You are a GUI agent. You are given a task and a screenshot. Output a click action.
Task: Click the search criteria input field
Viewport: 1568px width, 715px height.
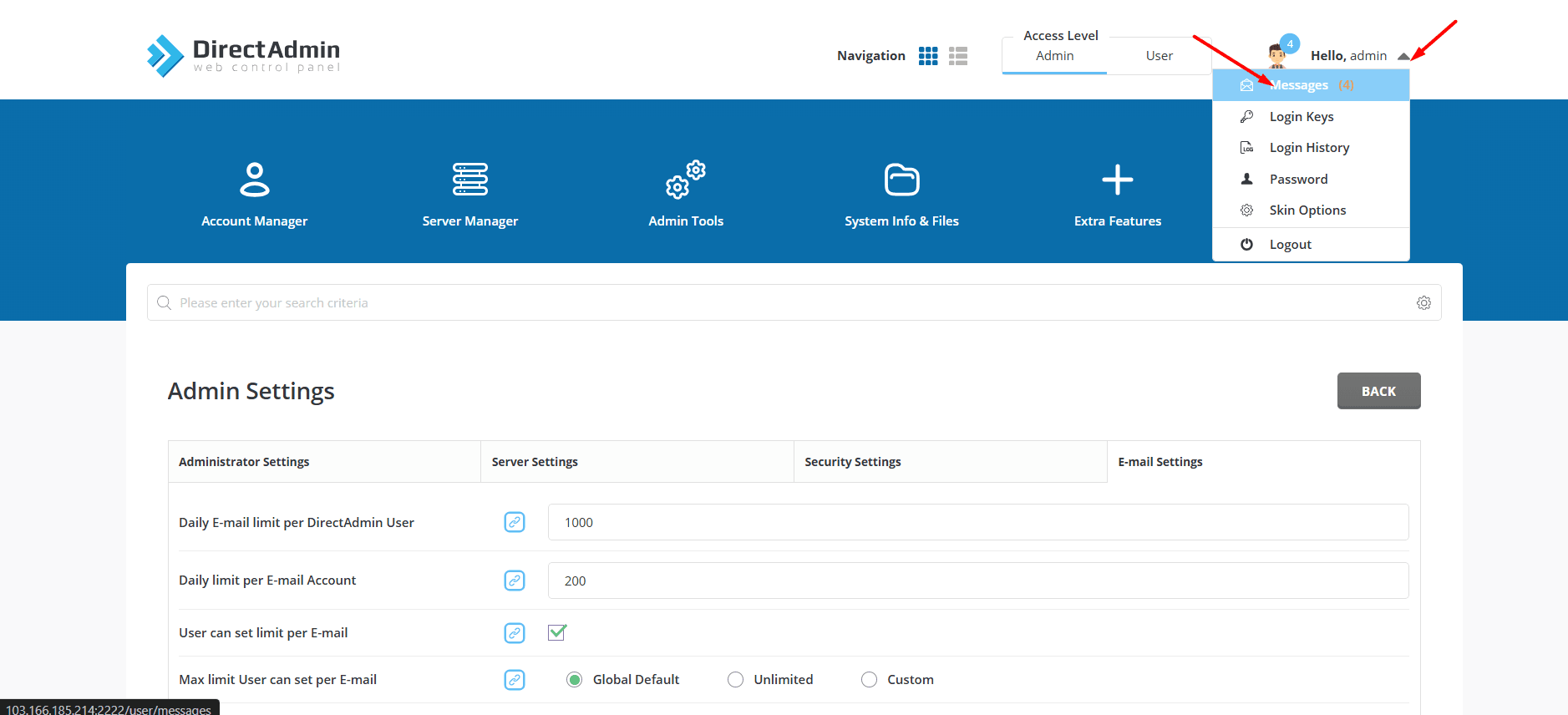[x=785, y=303]
